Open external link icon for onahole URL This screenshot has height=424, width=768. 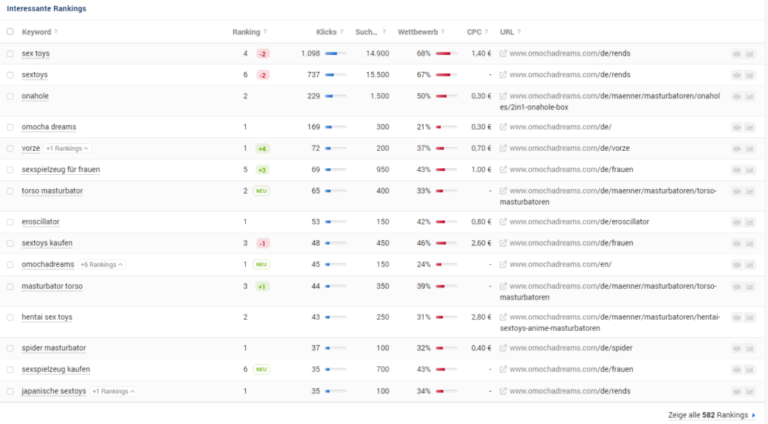(503, 96)
